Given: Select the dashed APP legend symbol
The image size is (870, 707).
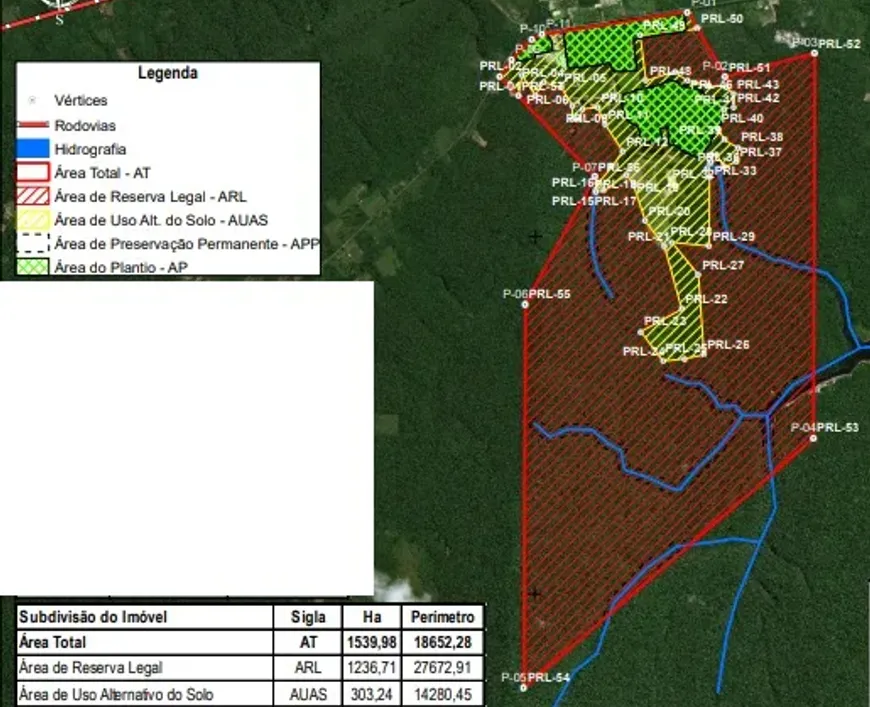Looking at the screenshot, I should pos(33,243).
